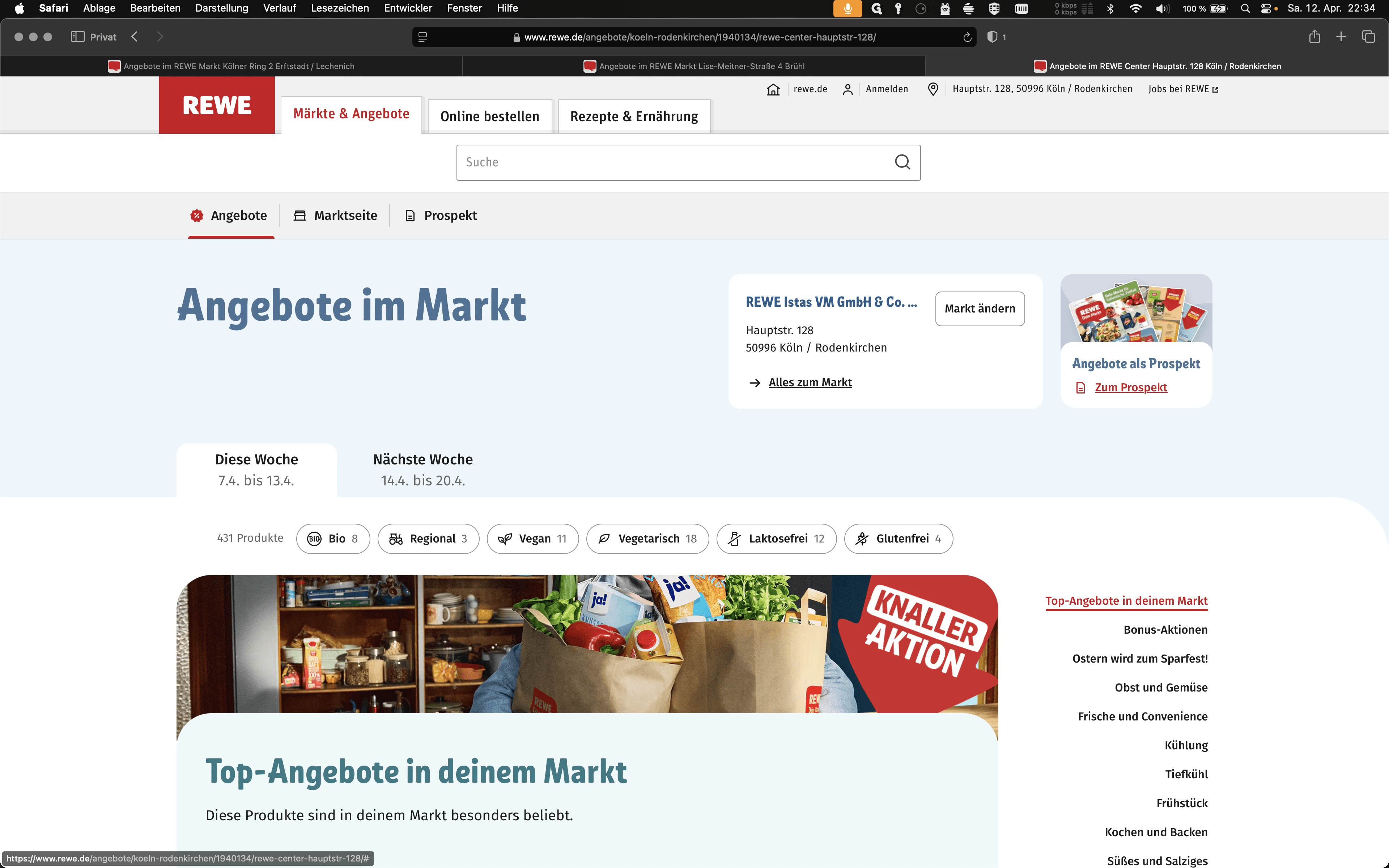The height and width of the screenshot is (868, 1389).
Task: Click the market address Hauptstr. 128 header link
Action: pos(1042,89)
